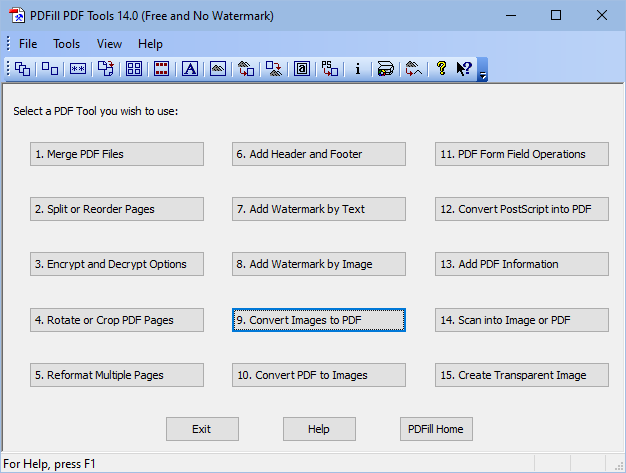Click the Scan into Image toolbar icon
The width and height of the screenshot is (626, 473).
[386, 69]
